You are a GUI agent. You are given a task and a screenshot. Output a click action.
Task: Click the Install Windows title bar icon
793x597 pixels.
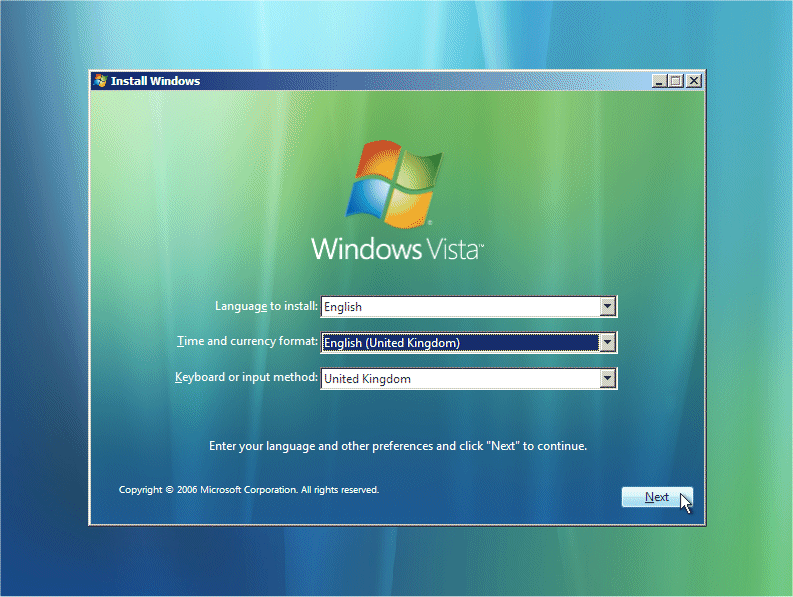(x=101, y=81)
